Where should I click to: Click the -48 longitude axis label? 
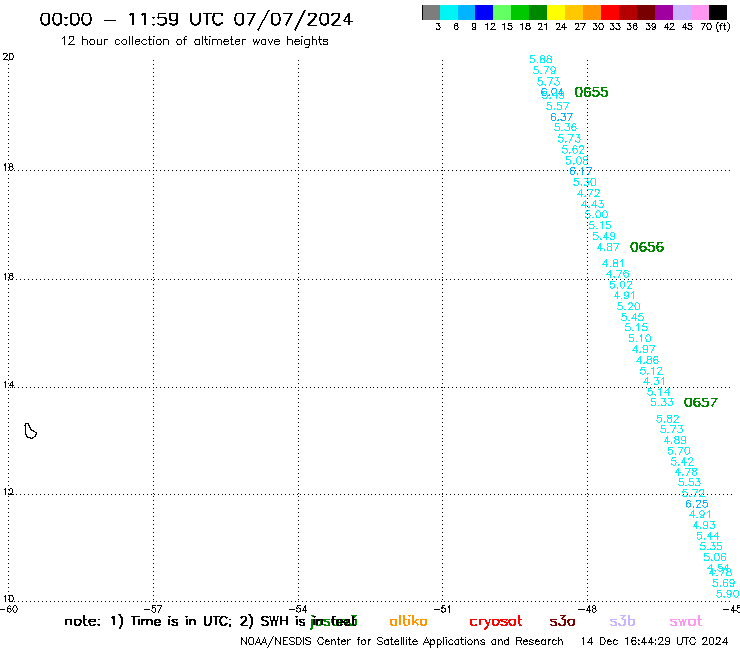(x=588, y=609)
